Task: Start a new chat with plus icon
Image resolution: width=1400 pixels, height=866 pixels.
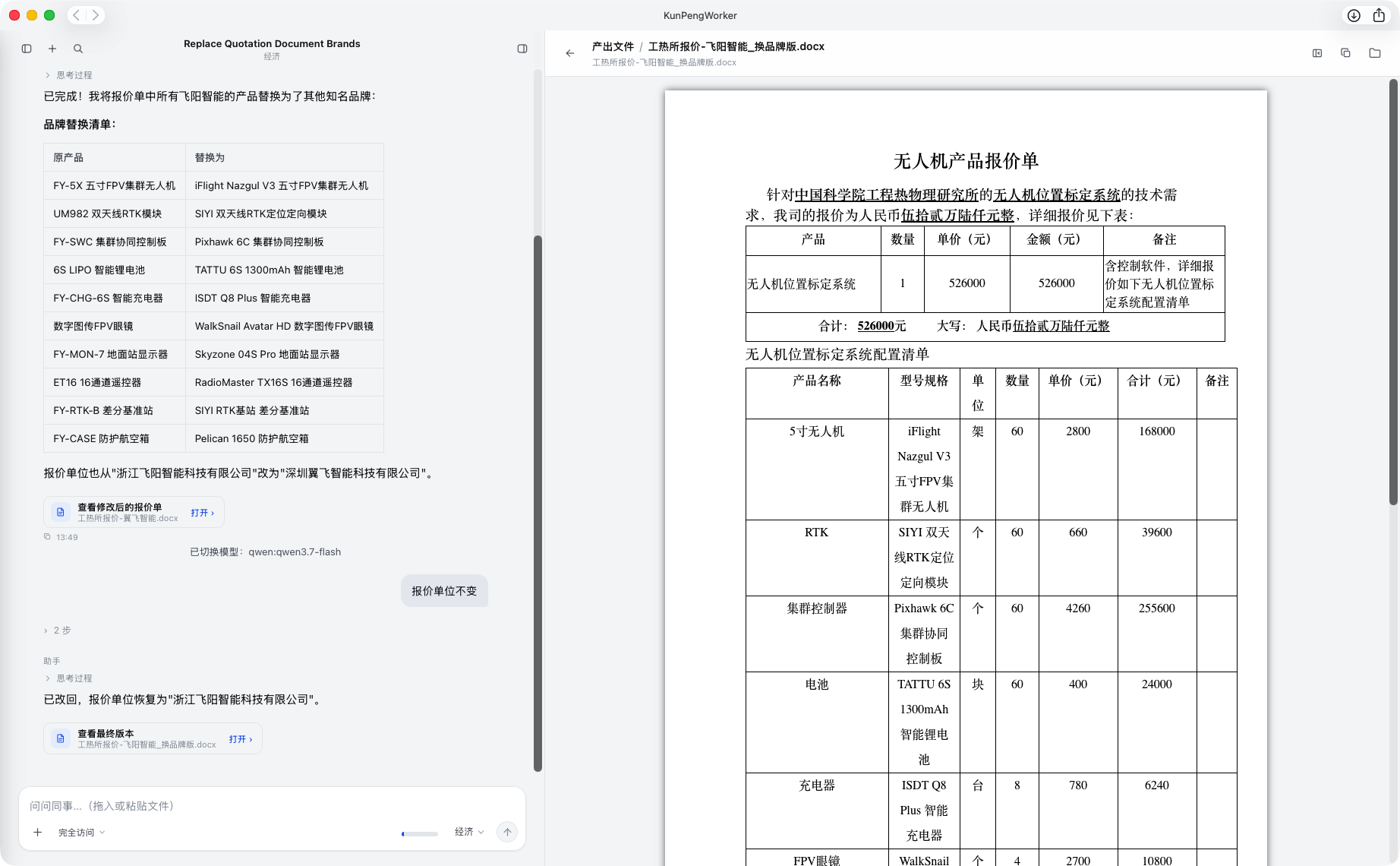Action: pyautogui.click(x=52, y=49)
